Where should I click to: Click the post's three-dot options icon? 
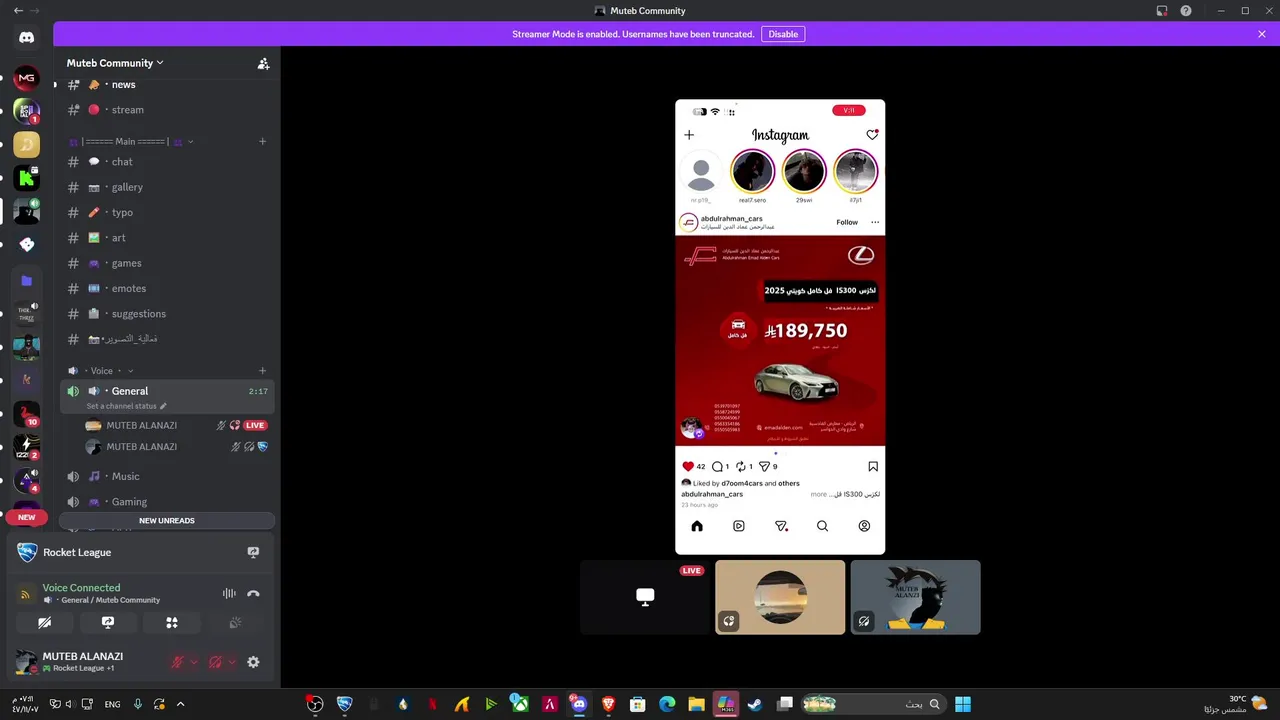(x=875, y=222)
